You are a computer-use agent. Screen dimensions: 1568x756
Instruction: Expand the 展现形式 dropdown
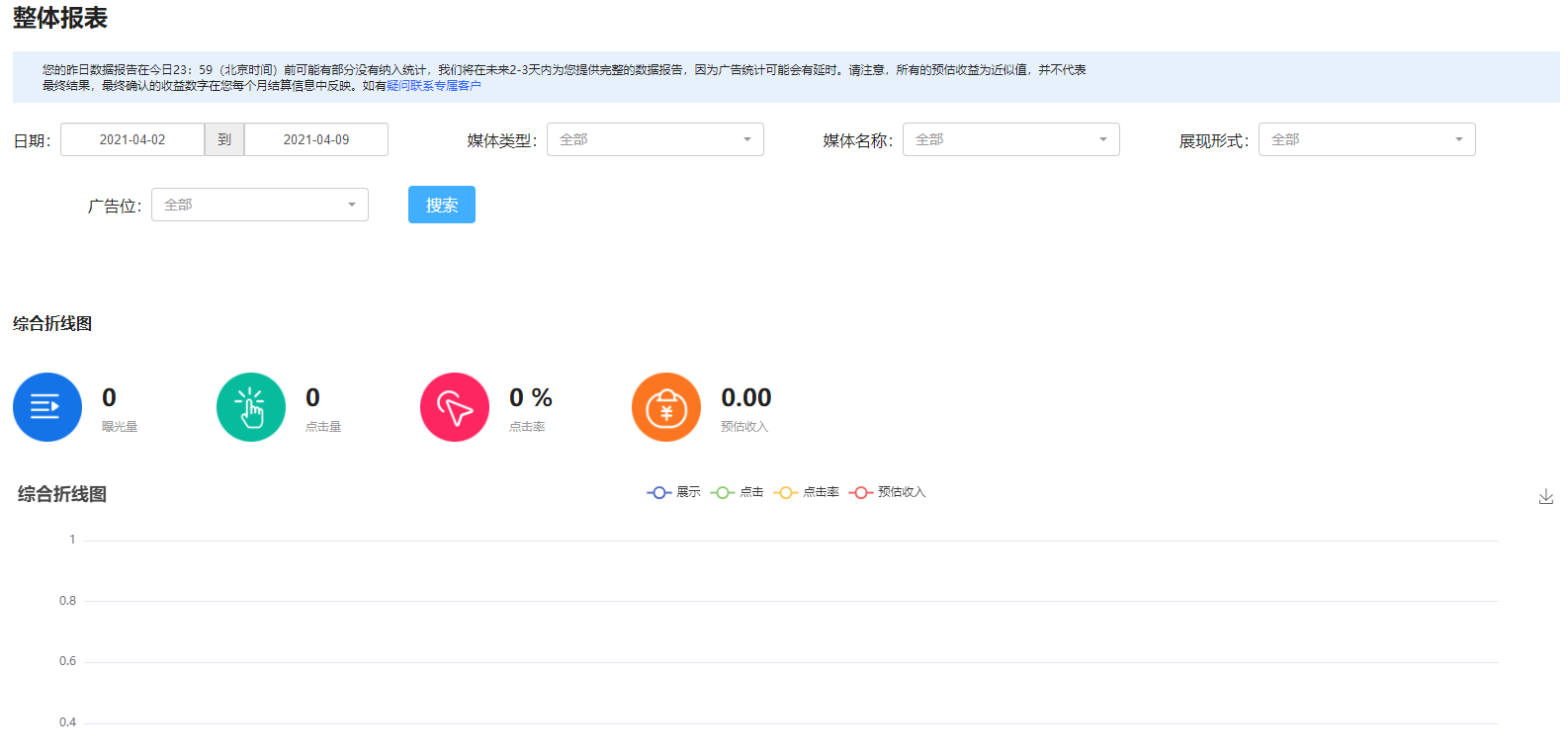1366,139
